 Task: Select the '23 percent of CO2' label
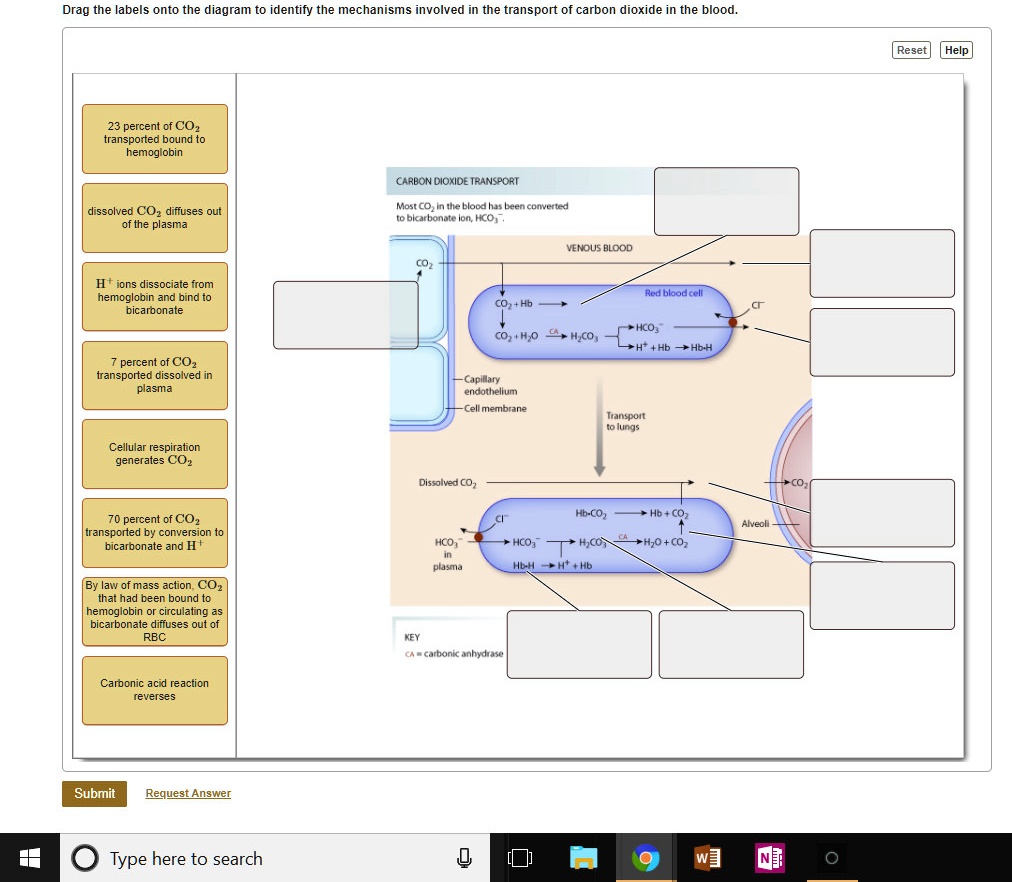click(154, 139)
